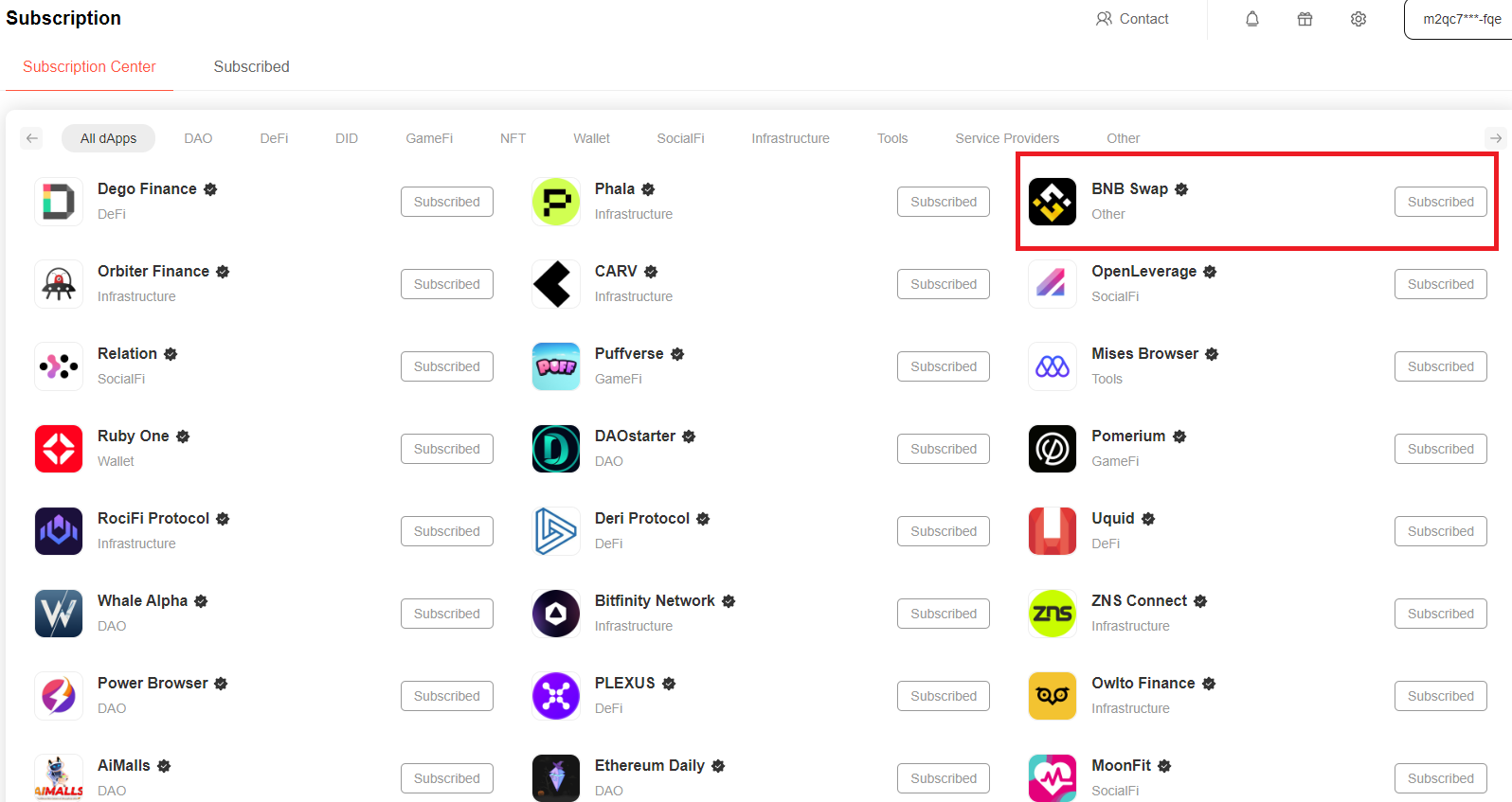Screen dimensions: 1512x802
Task: Click the Pomerium logo icon
Action: coord(1053,449)
